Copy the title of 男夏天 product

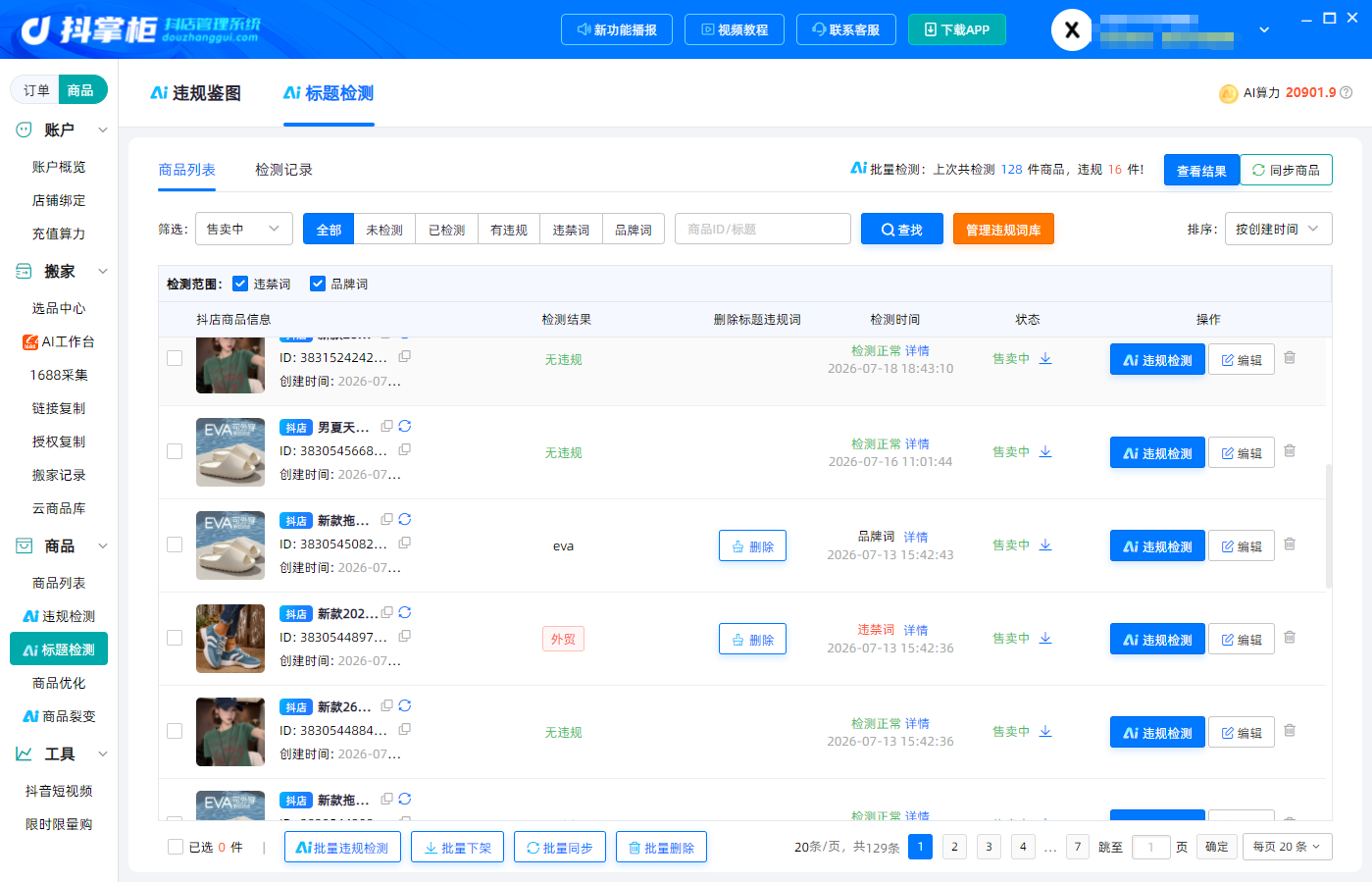point(387,426)
